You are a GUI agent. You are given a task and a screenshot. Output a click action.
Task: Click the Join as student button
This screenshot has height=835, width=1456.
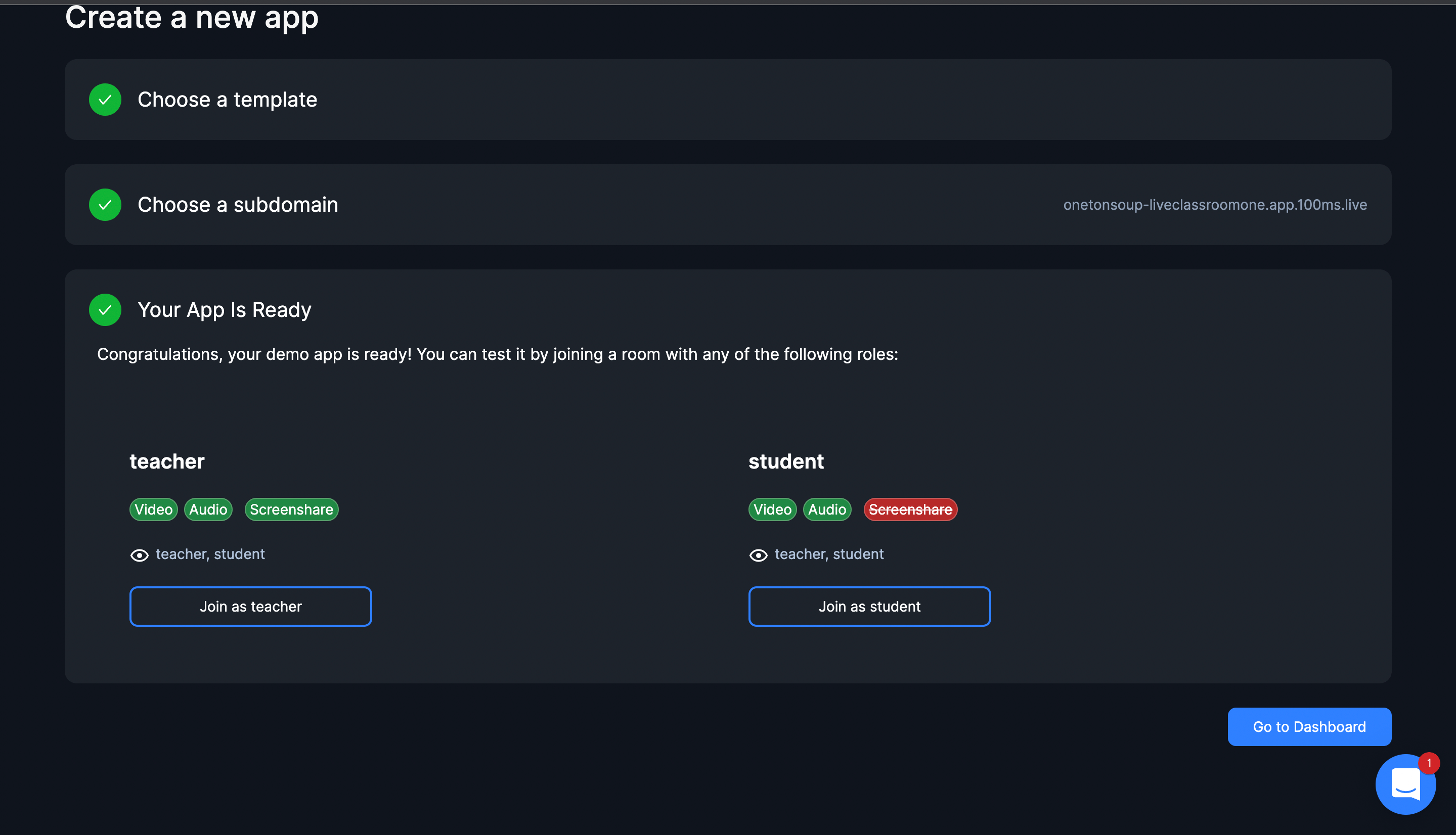pos(869,606)
